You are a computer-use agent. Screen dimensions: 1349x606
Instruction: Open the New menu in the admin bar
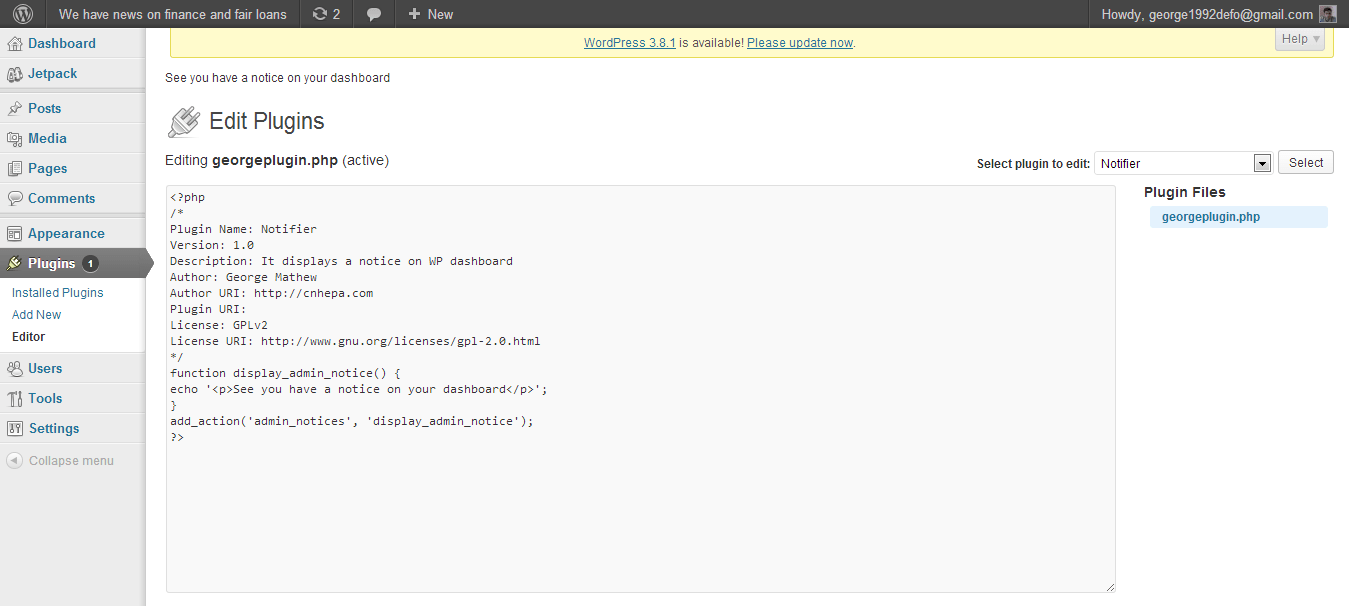(429, 14)
